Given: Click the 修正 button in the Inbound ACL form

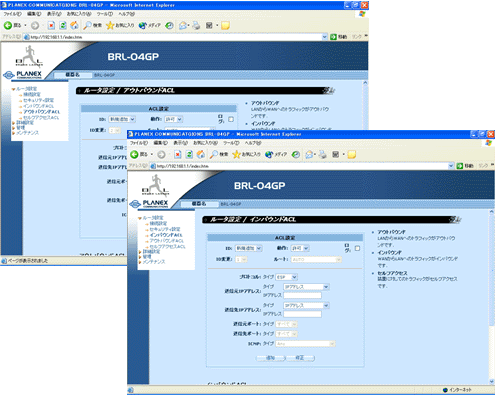Looking at the screenshot, I should (x=300, y=358).
